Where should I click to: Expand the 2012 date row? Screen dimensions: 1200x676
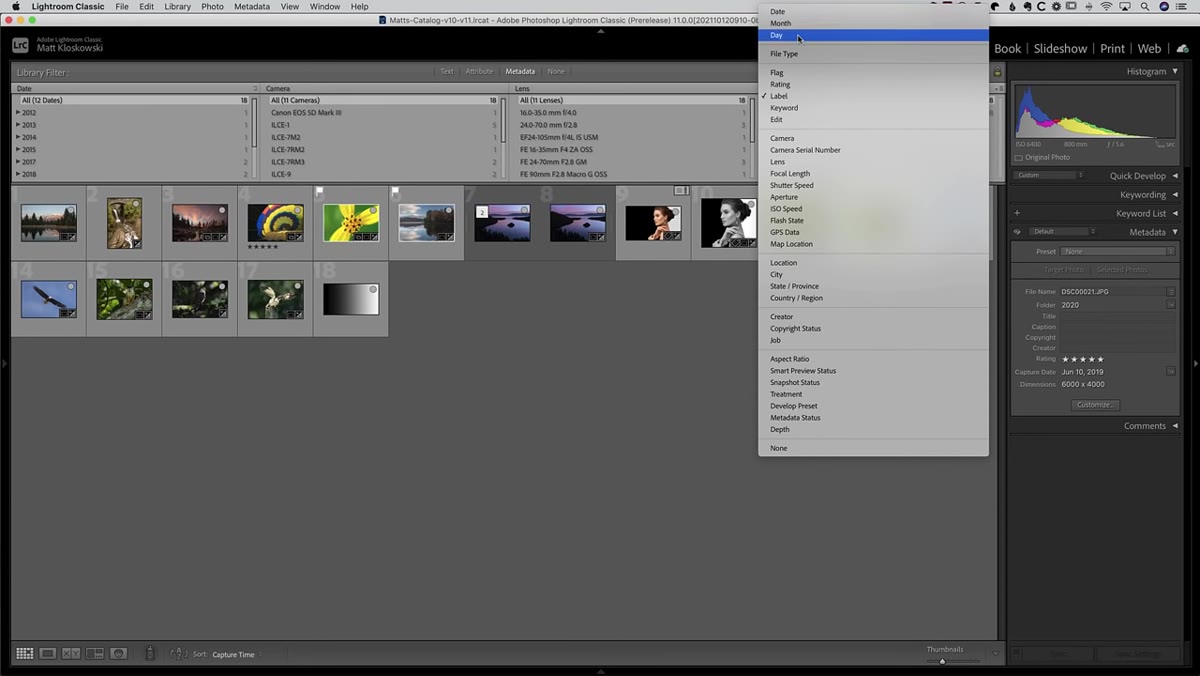[x=18, y=113]
